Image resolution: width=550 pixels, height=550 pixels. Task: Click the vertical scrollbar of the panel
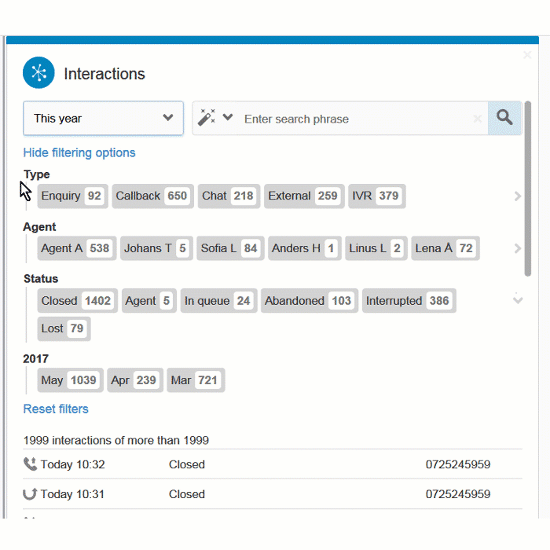(x=528, y=189)
